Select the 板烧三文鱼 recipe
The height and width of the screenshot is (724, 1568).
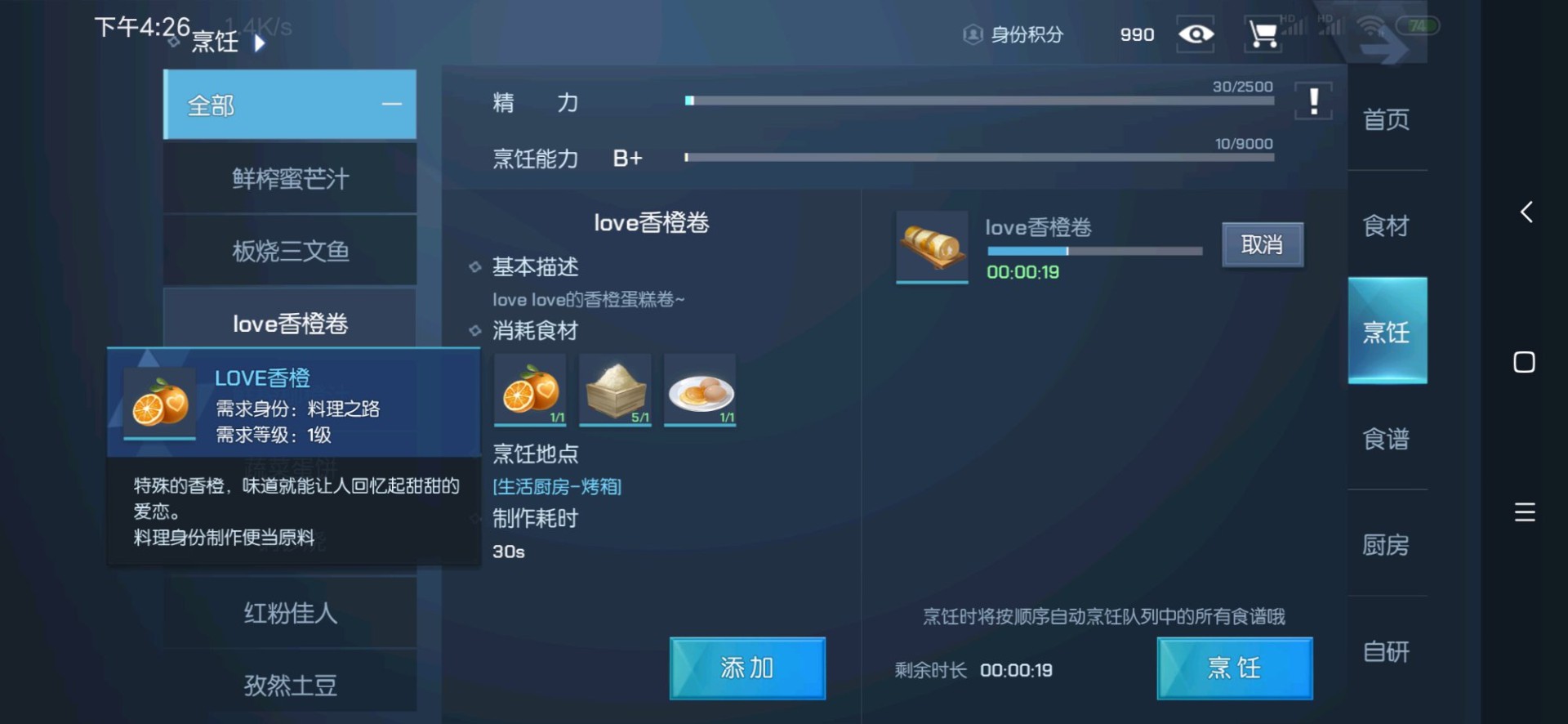290,251
